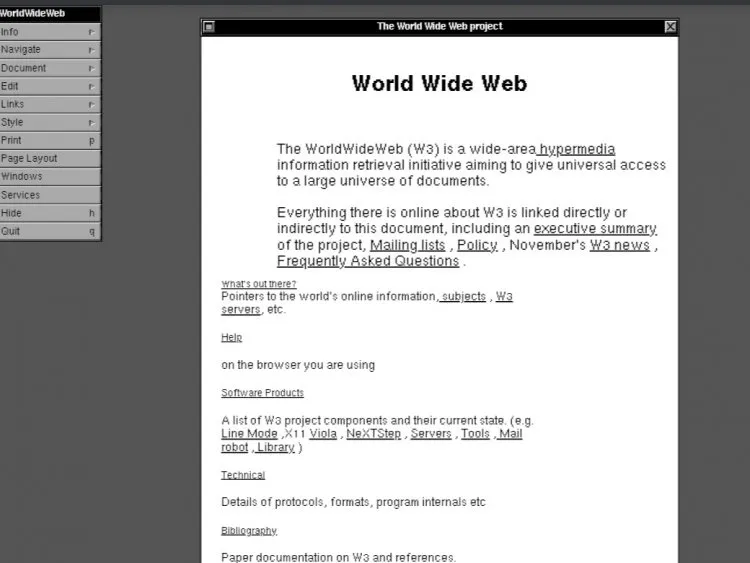Click the miniaturize icon in the window title bar

pos(208,27)
